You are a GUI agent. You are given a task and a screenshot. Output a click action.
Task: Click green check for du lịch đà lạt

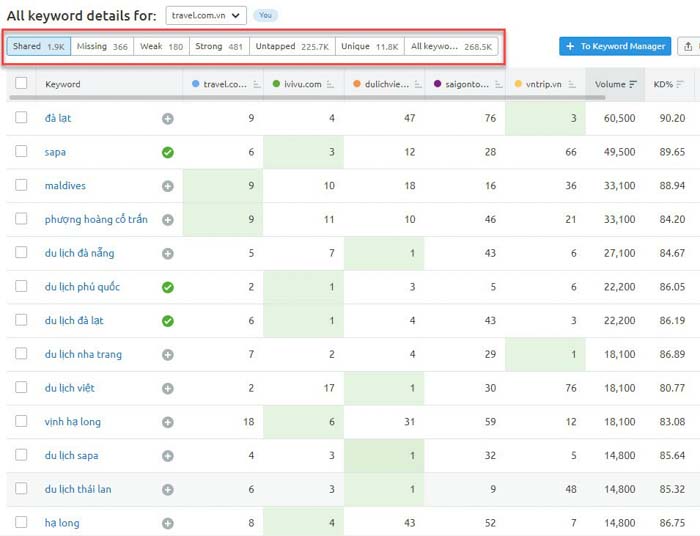tap(168, 321)
